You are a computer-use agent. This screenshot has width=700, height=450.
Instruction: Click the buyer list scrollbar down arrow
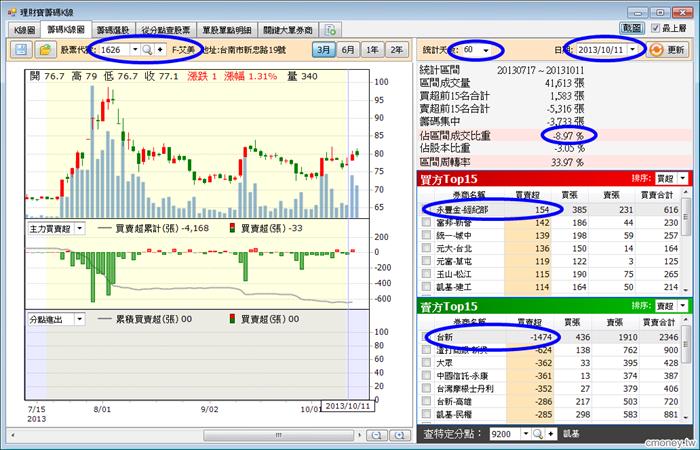point(686,290)
